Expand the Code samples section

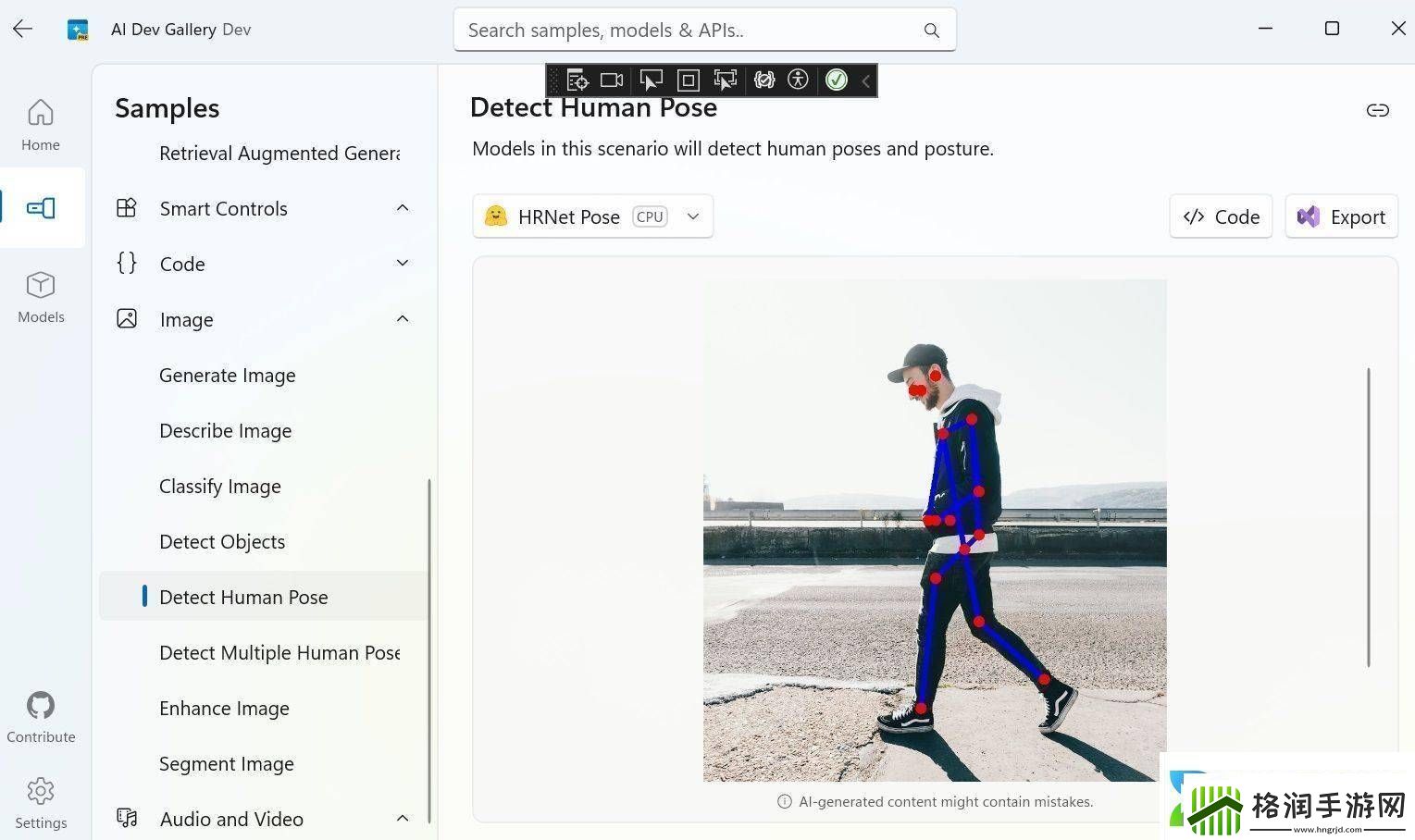(403, 264)
